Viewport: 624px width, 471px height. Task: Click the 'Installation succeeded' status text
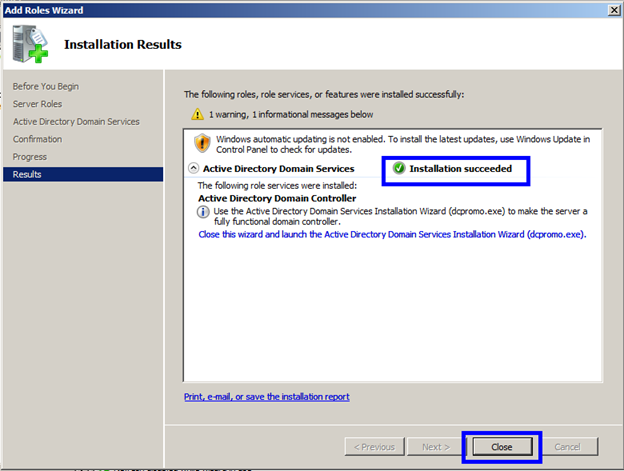[x=460, y=169]
